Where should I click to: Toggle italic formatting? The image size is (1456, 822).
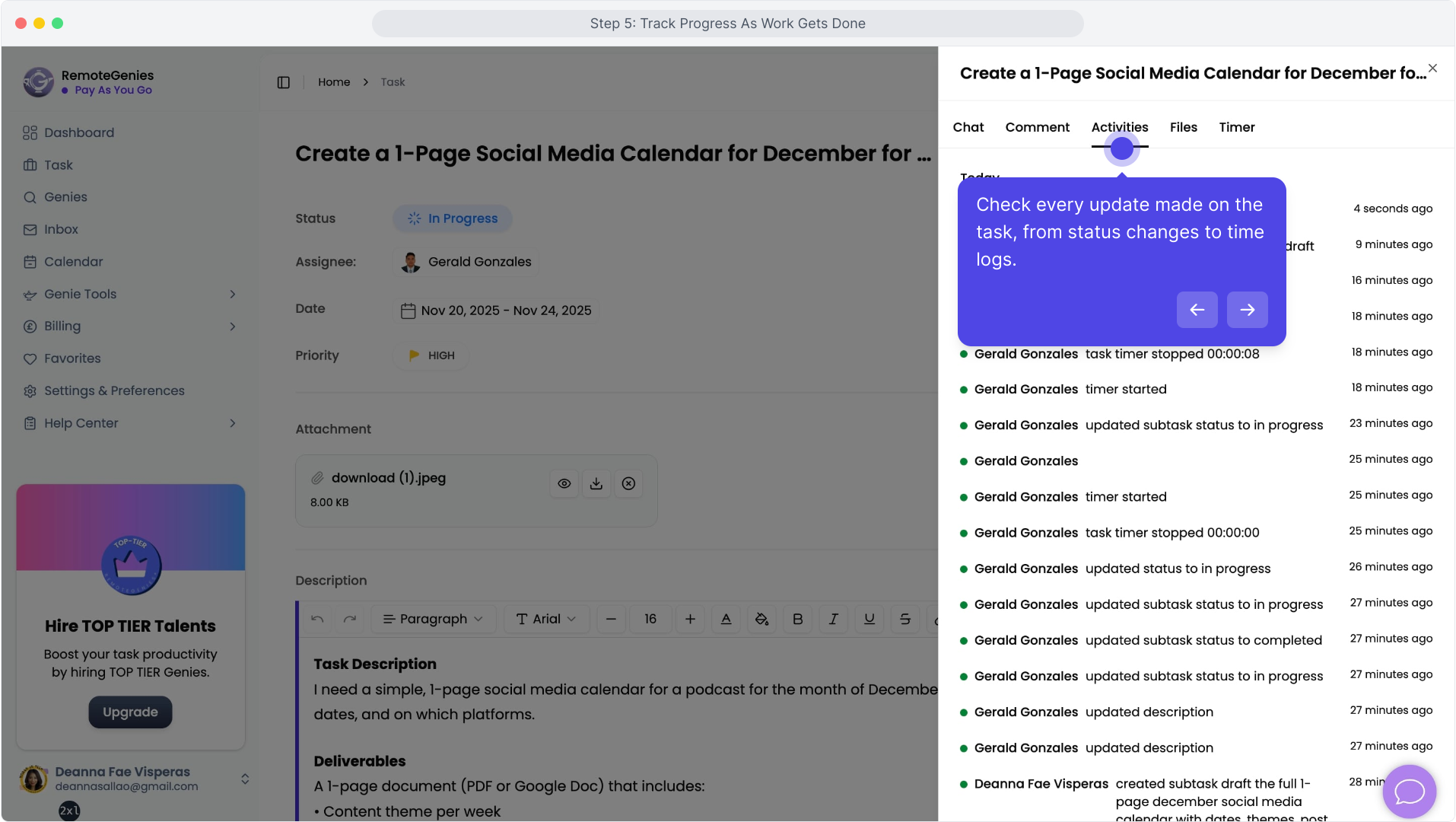click(834, 619)
